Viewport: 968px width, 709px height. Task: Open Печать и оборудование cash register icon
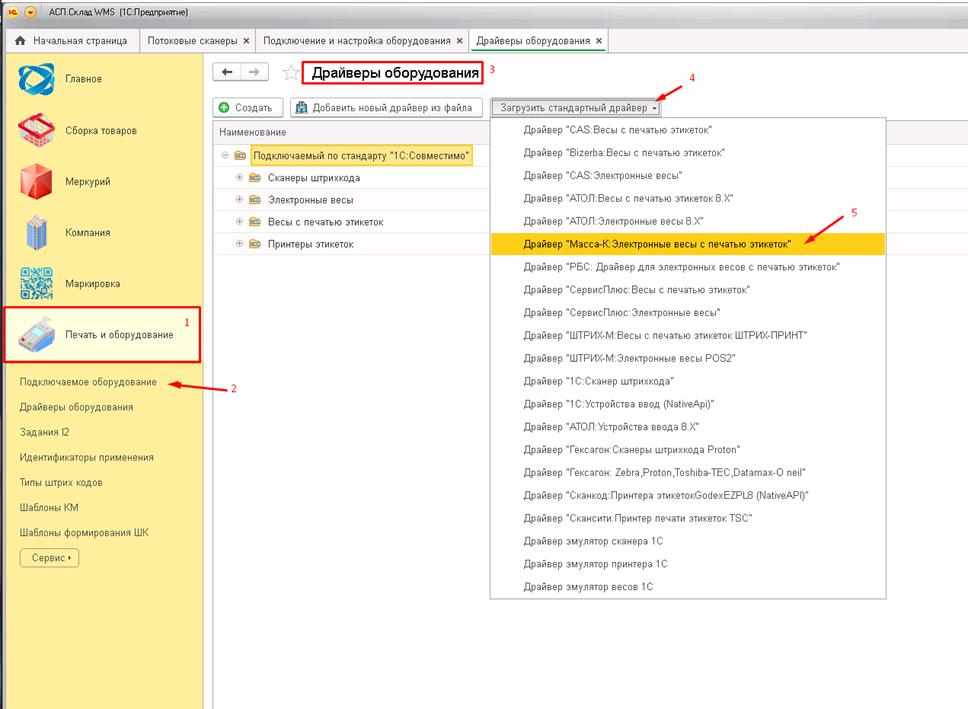pos(36,335)
